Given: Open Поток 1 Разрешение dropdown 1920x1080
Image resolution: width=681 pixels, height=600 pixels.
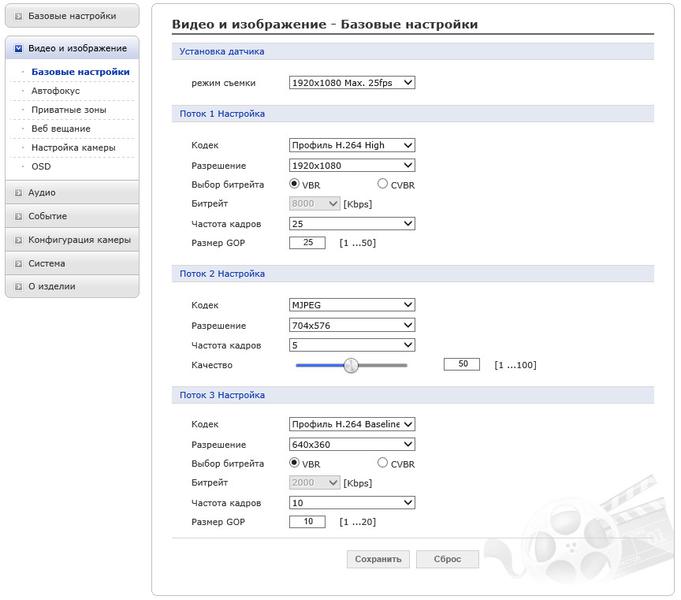Looking at the screenshot, I should (x=352, y=165).
